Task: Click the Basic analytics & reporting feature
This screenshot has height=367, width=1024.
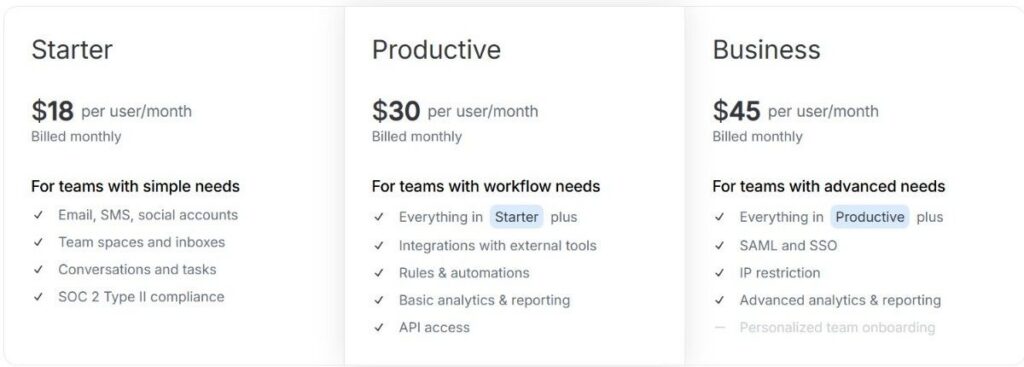Action: click(x=484, y=300)
